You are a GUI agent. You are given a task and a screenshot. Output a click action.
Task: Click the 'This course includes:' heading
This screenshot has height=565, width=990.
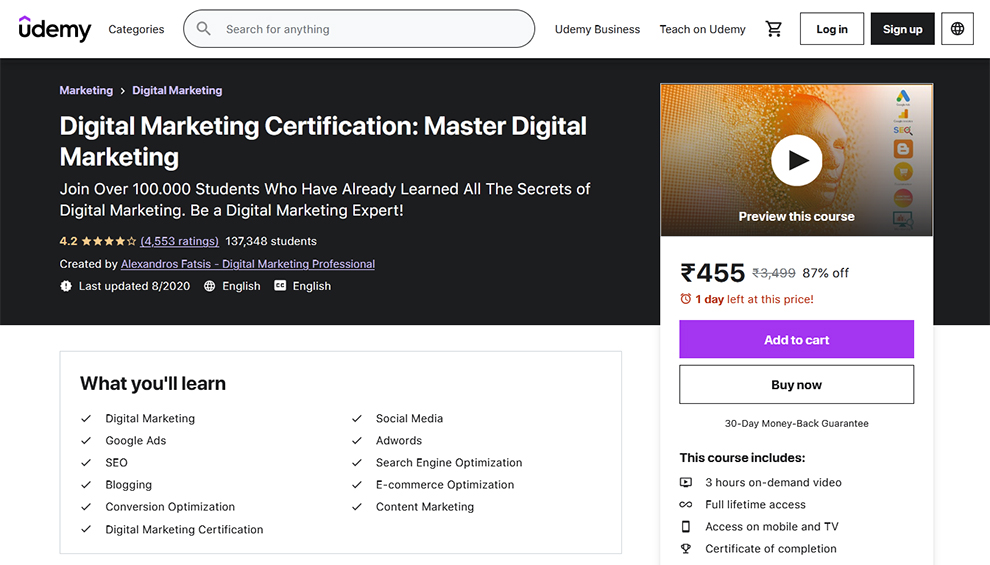coord(742,458)
